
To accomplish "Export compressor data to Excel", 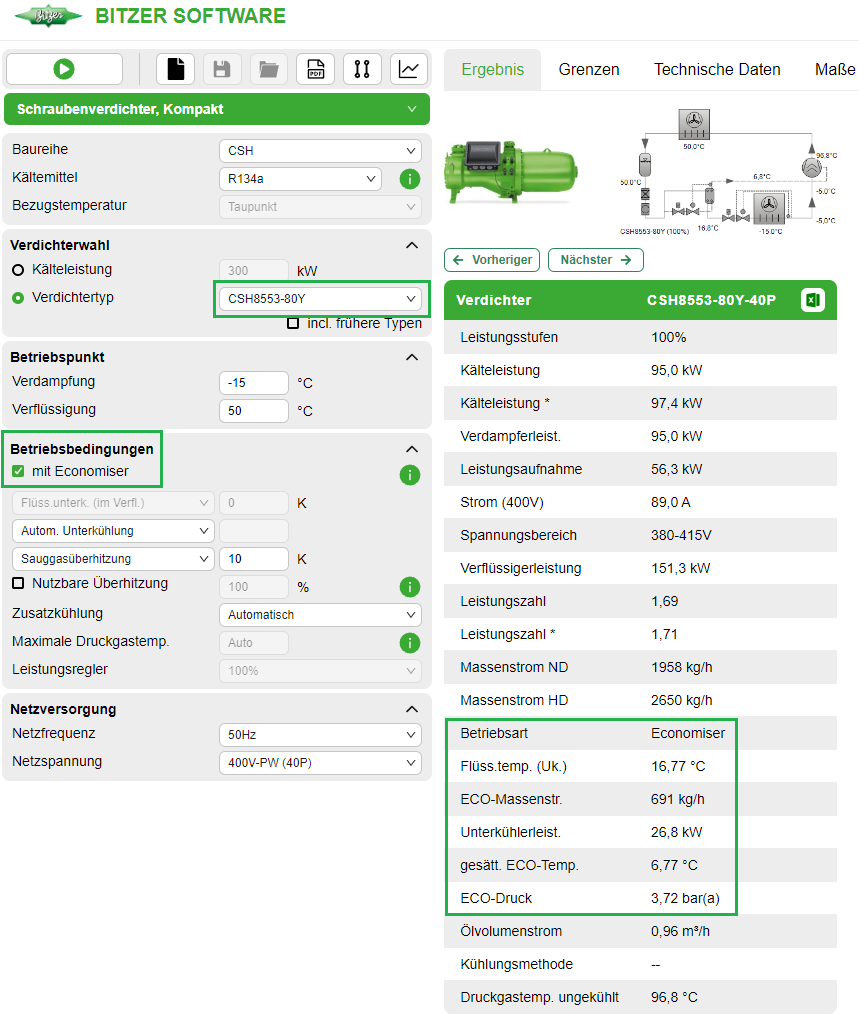I will click(x=812, y=299).
